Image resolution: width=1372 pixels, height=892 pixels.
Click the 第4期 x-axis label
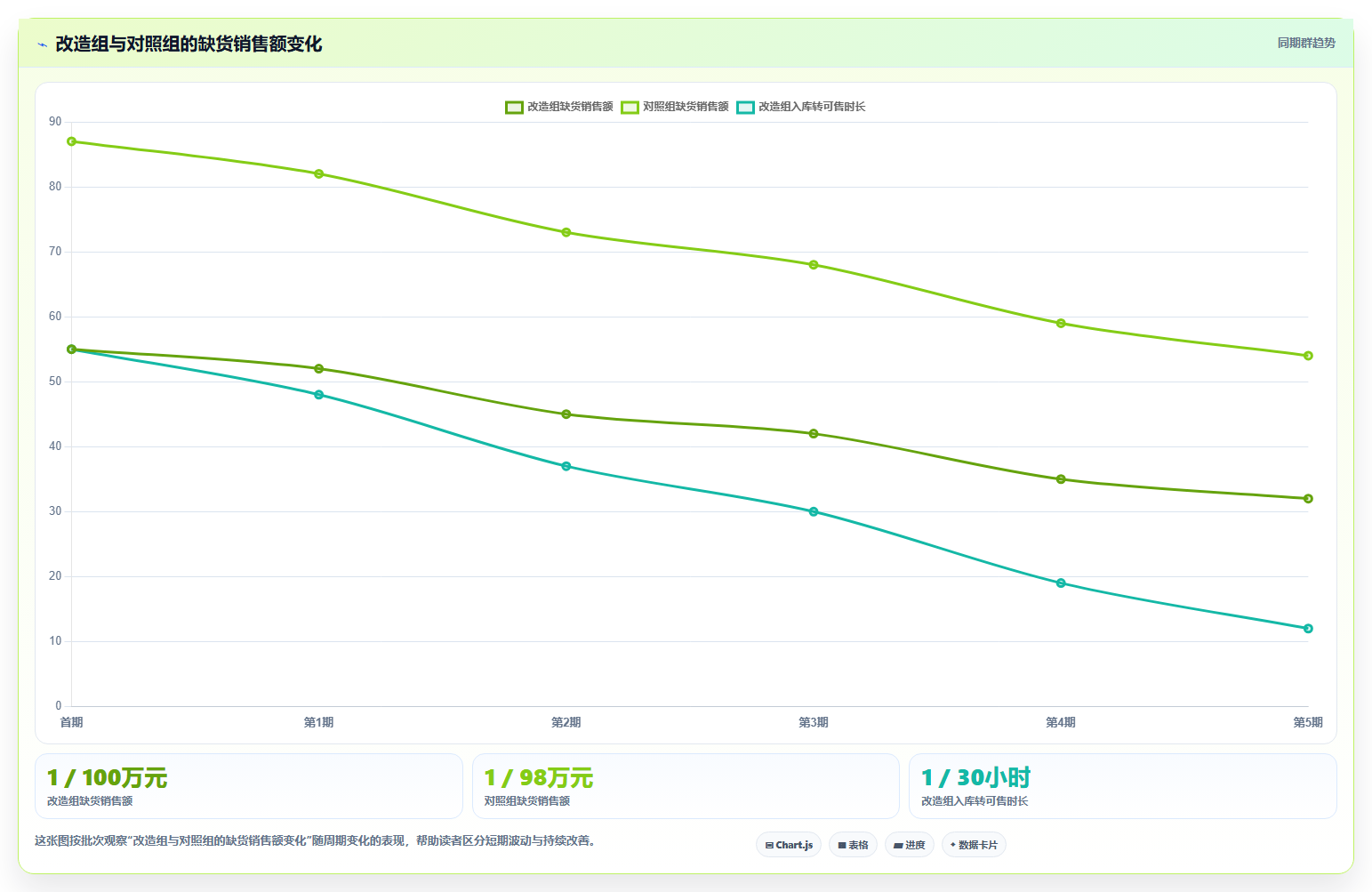point(1061,722)
